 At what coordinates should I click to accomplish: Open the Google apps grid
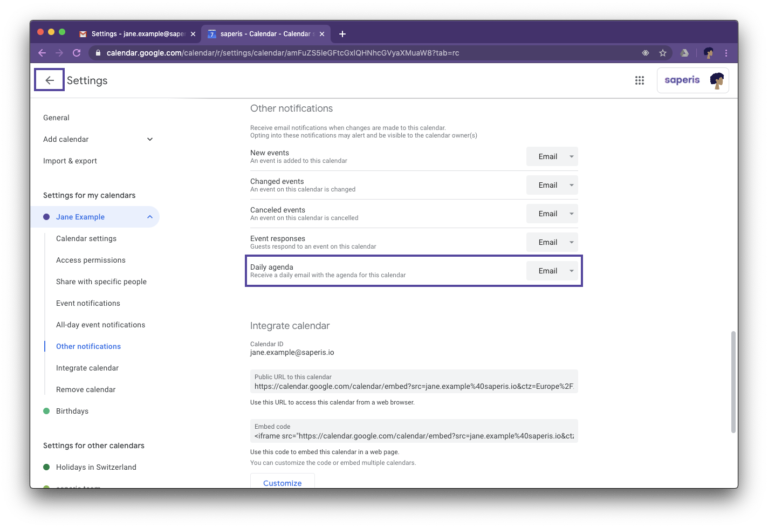pos(639,80)
